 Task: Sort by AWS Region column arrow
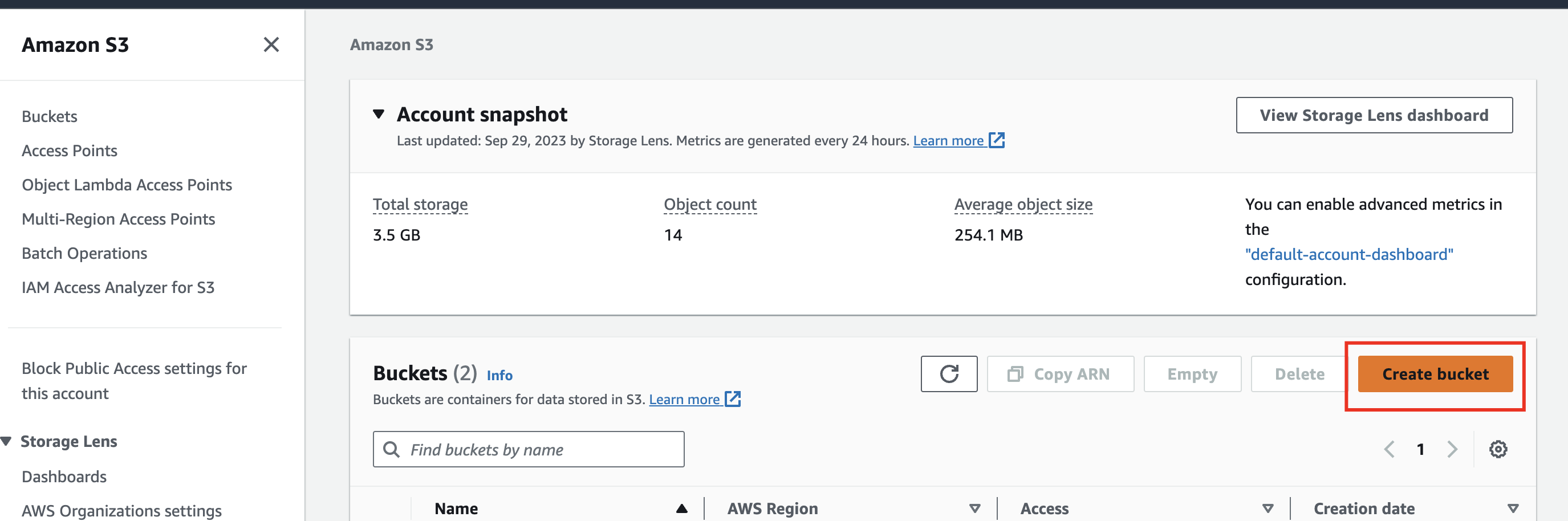coord(974,508)
